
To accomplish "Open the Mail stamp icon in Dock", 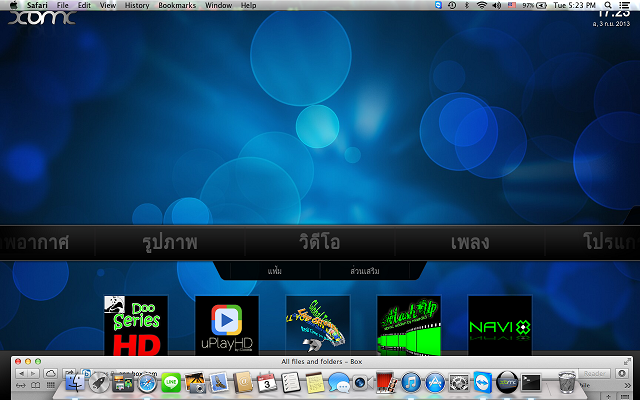I will pos(219,382).
